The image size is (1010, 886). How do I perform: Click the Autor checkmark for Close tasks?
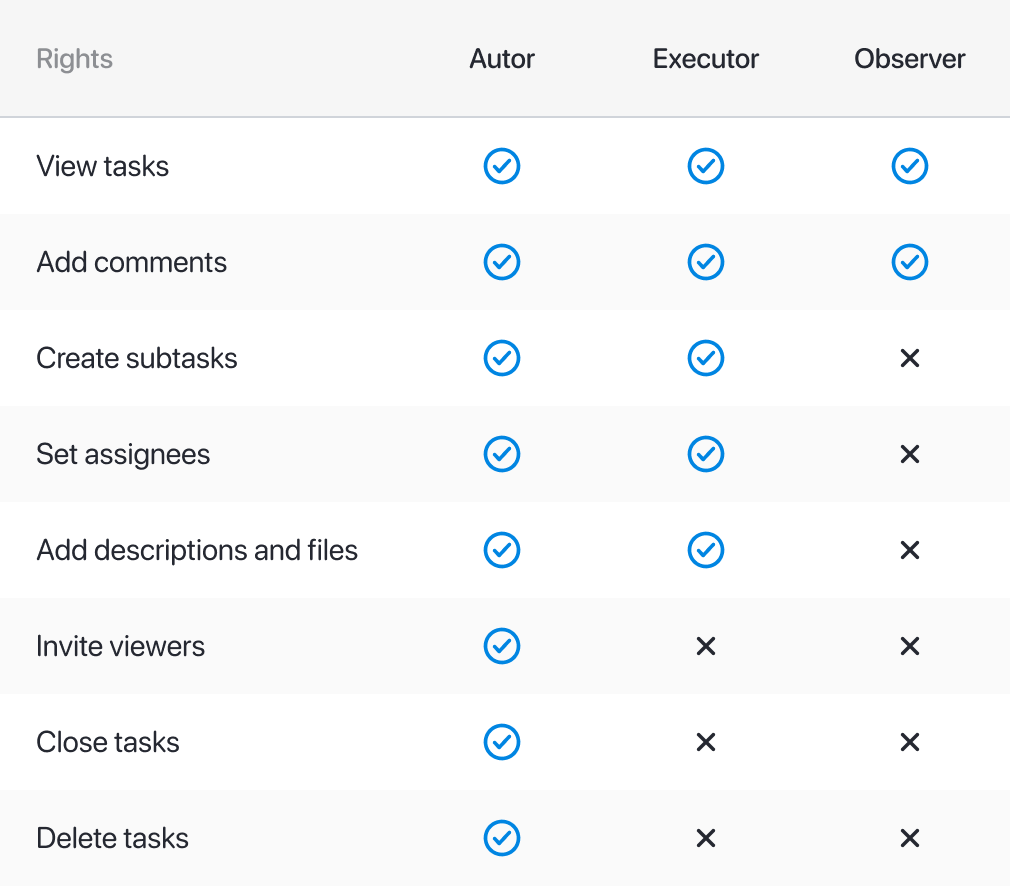point(502,742)
